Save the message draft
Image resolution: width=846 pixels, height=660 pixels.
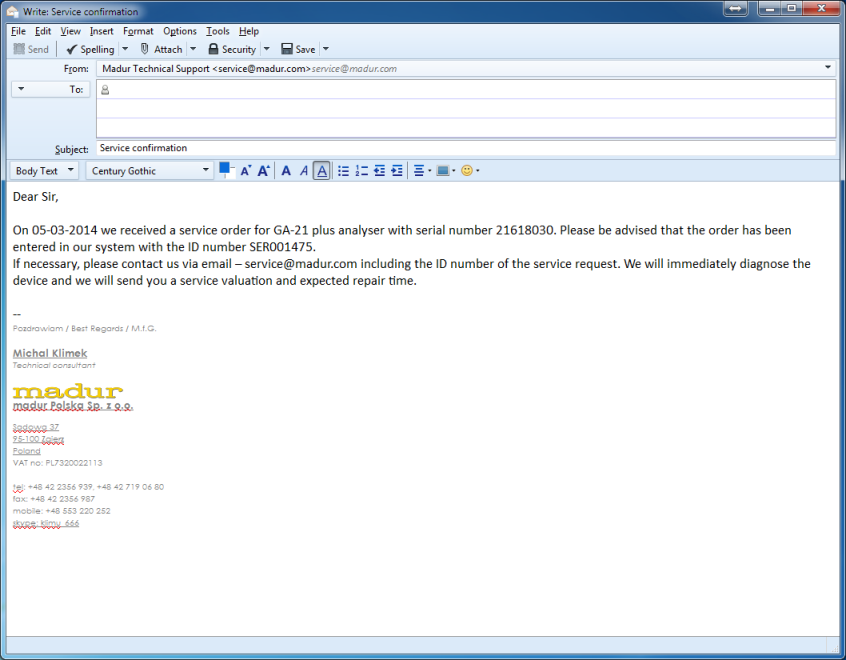(x=298, y=49)
